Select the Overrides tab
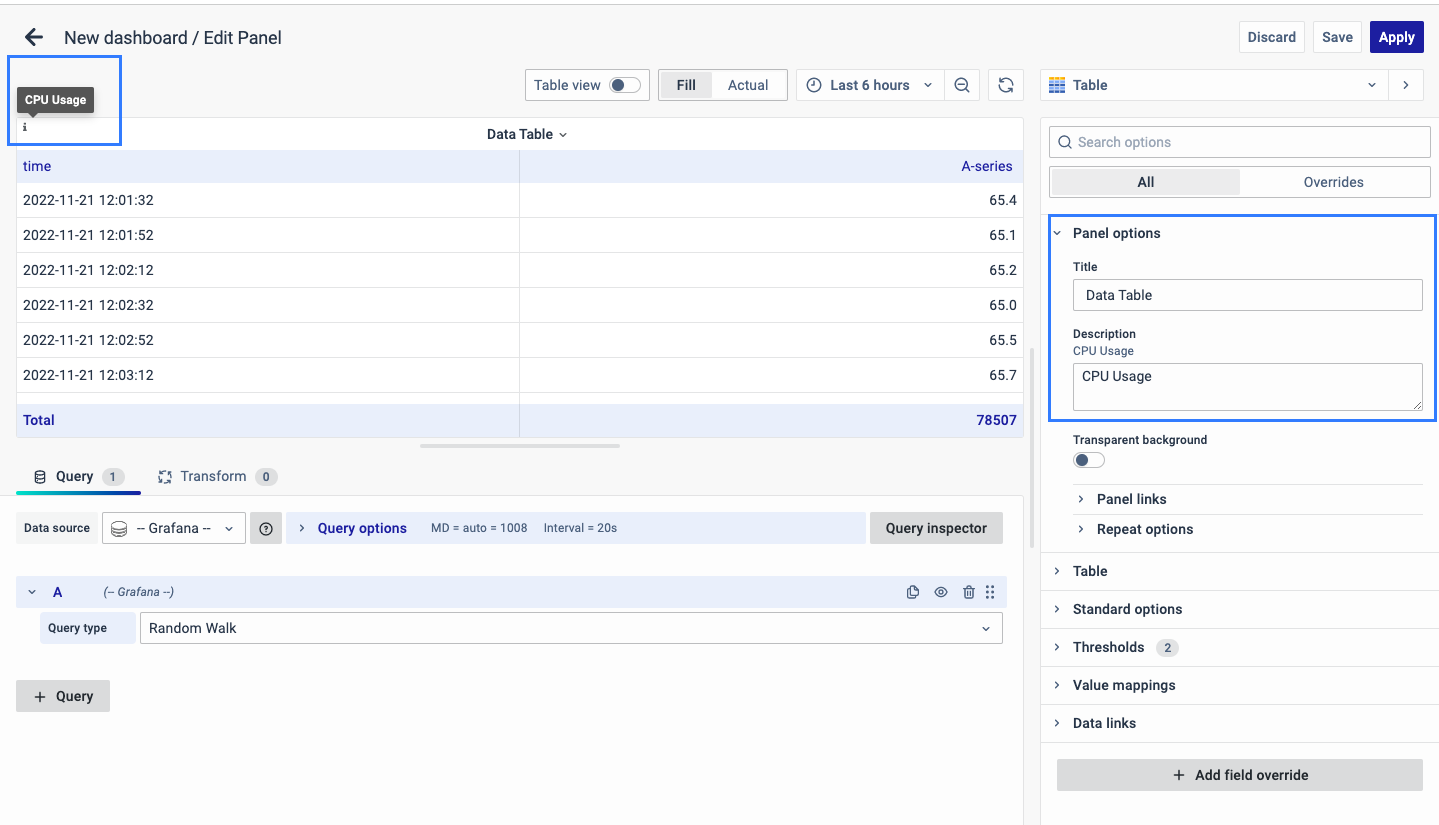The height and width of the screenshot is (825, 1439). (1333, 182)
